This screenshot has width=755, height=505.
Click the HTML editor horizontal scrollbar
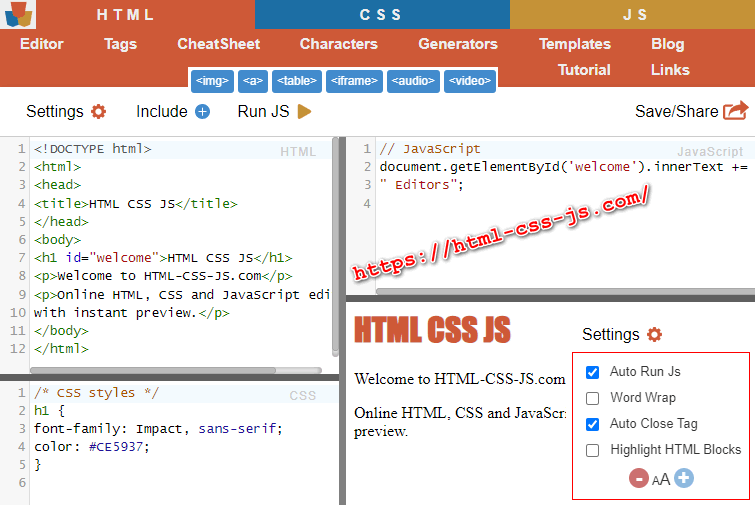click(150, 369)
